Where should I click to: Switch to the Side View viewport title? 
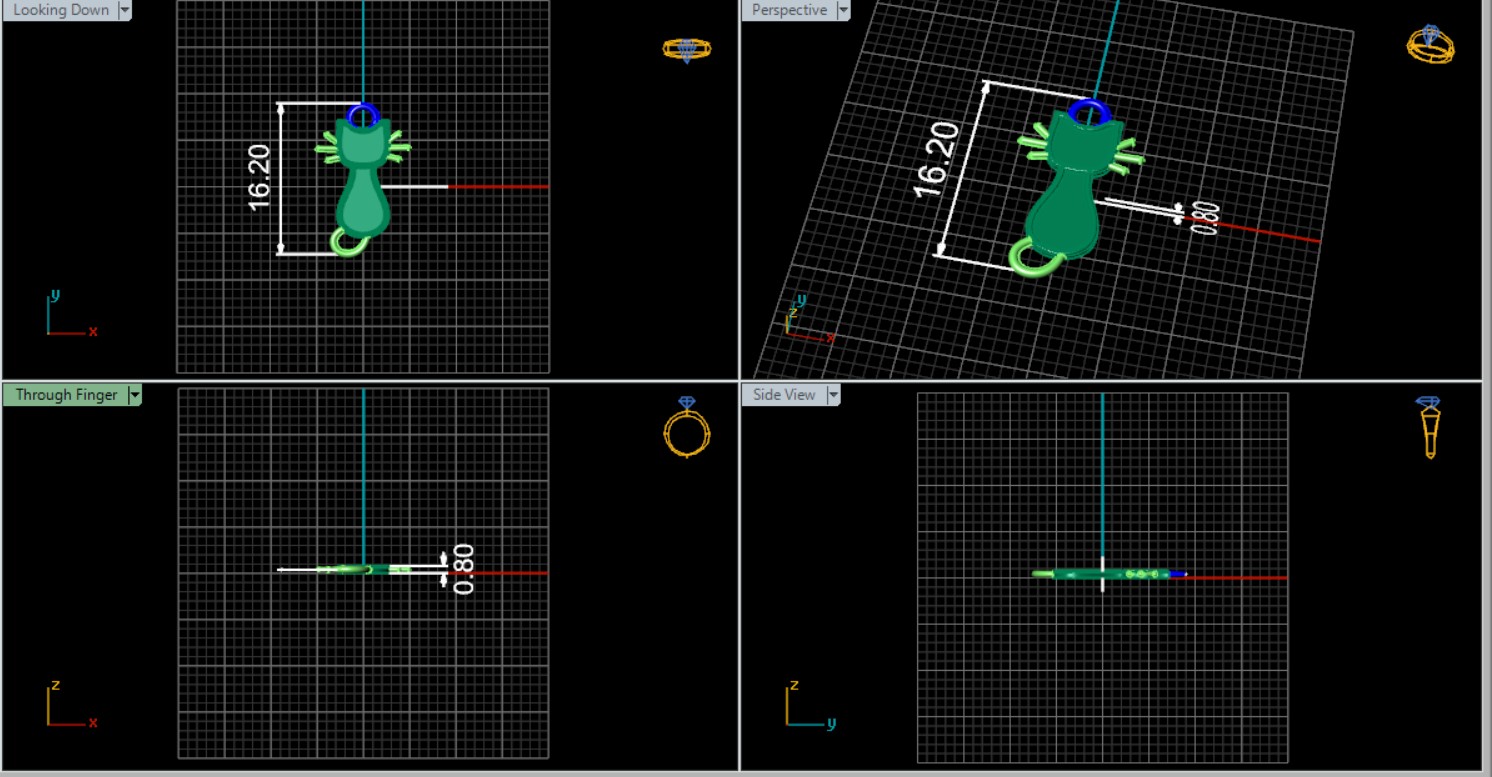pyautogui.click(x=784, y=395)
